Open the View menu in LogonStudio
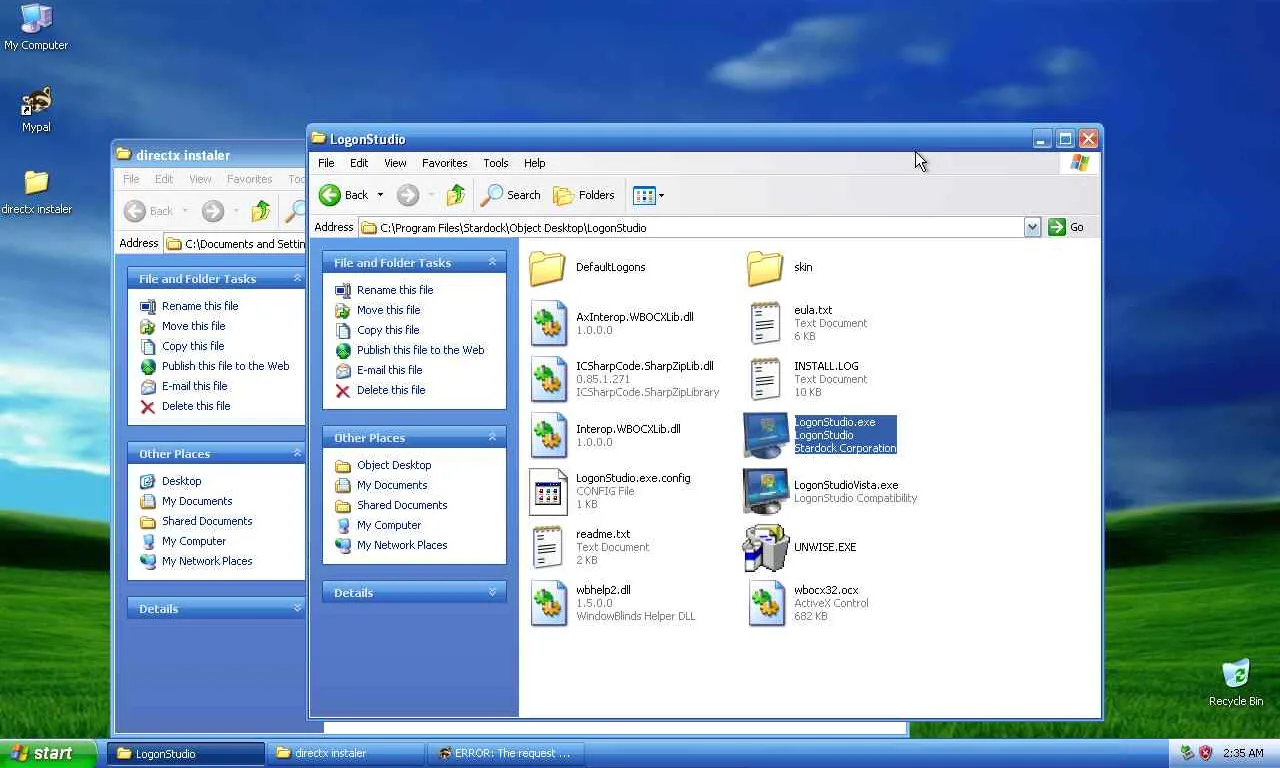The width and height of the screenshot is (1280, 768). 395,163
